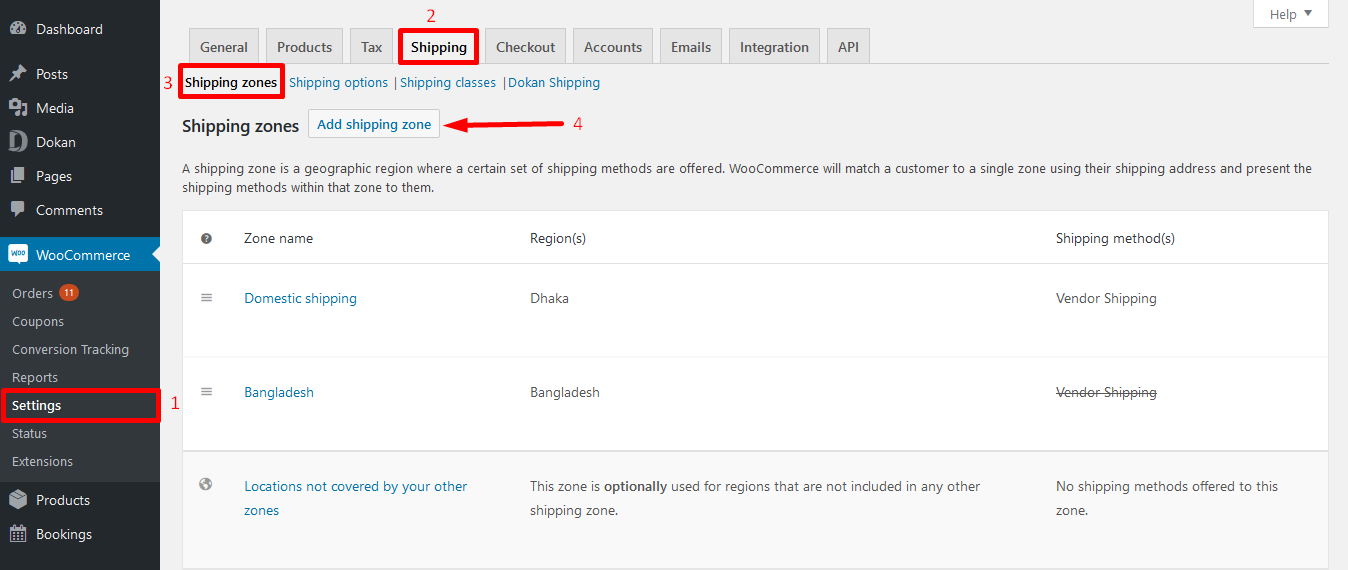Click the Dhaka region cell
This screenshot has height=570, width=1348.
pos(549,298)
